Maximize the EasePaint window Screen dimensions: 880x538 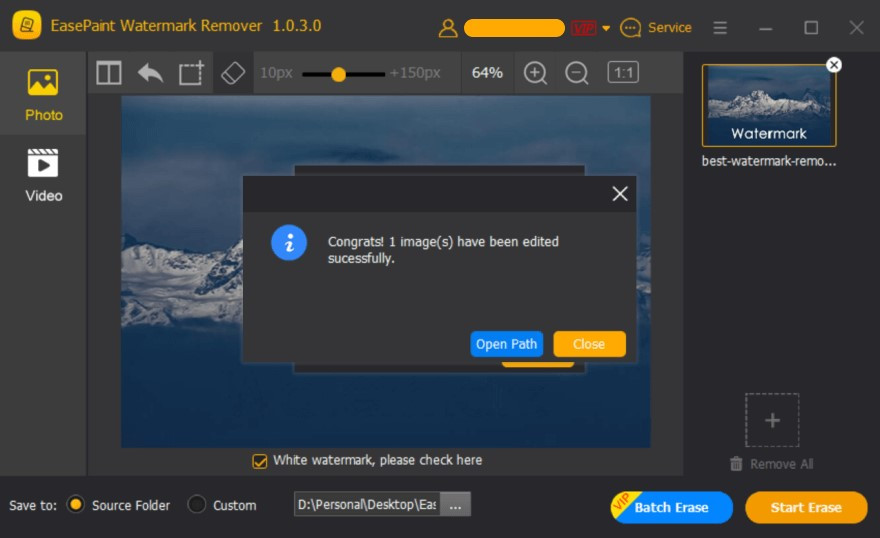[x=811, y=27]
